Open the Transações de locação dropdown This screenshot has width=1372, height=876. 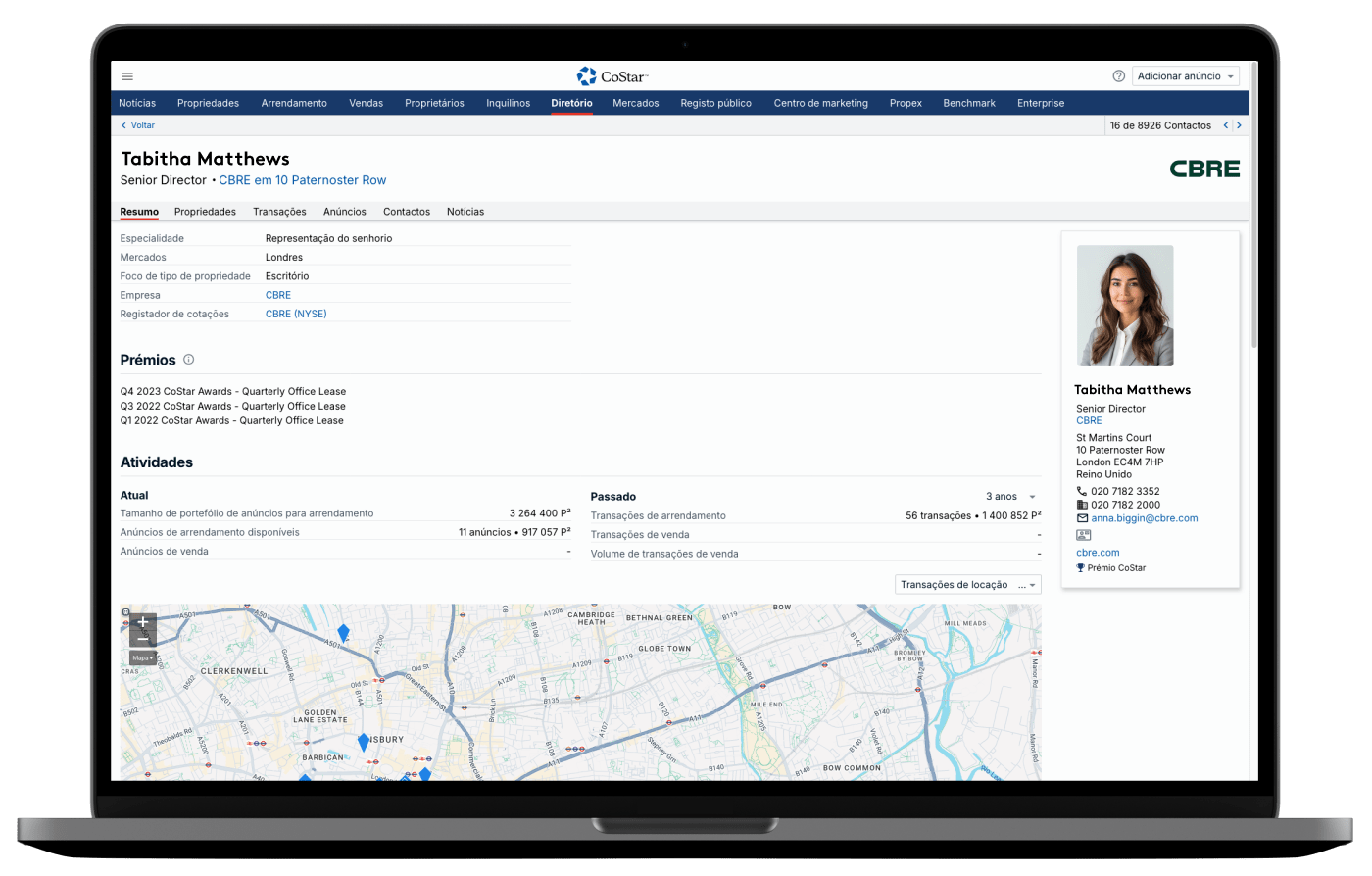pos(967,585)
